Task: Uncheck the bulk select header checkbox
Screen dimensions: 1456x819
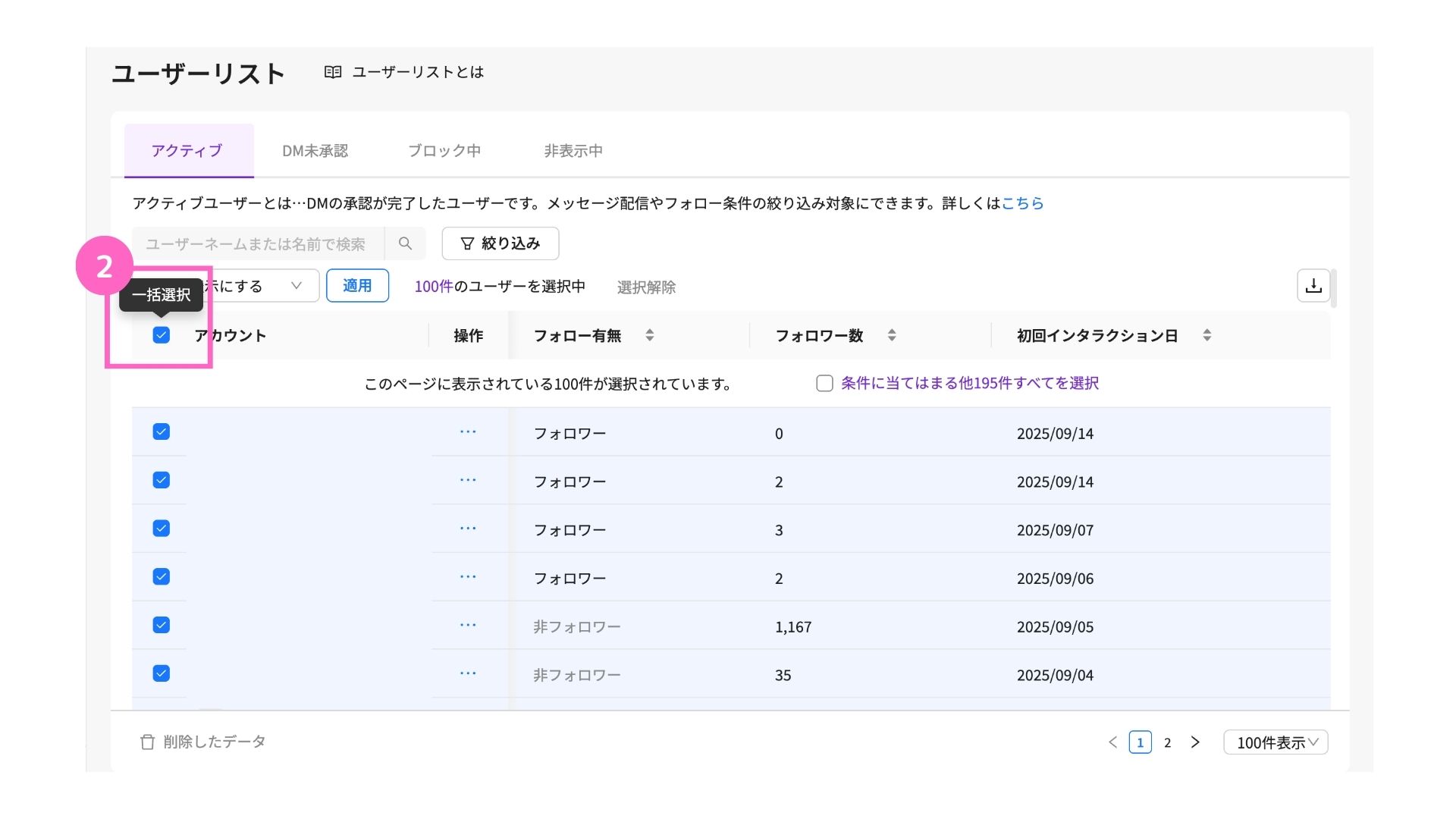Action: [x=161, y=335]
